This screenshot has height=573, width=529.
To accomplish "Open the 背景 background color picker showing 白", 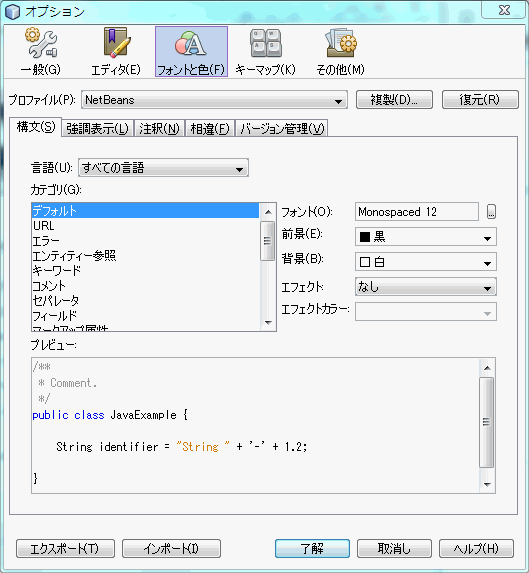I will click(x=426, y=262).
